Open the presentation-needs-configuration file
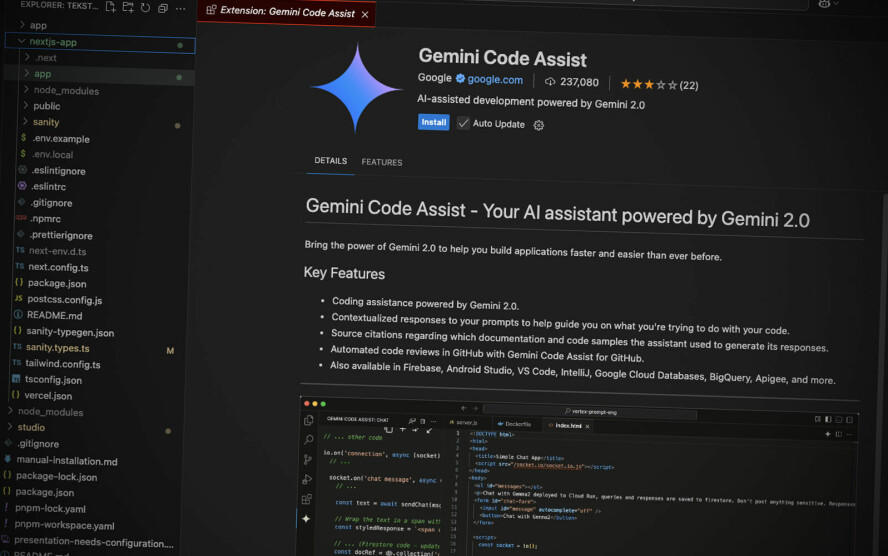Image resolution: width=888 pixels, height=556 pixels. tap(93, 542)
